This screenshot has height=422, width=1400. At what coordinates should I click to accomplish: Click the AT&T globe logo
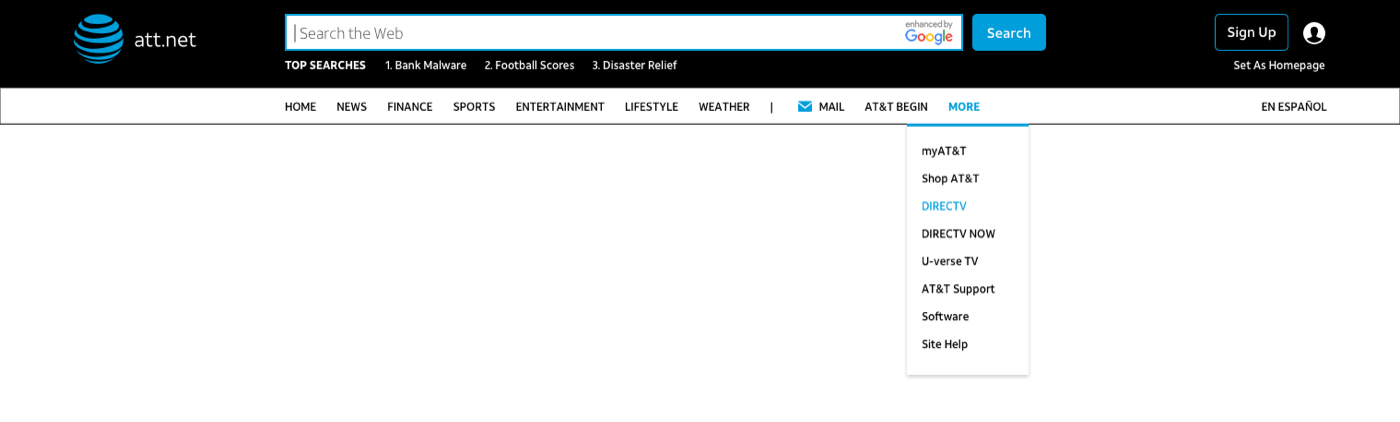click(x=98, y=39)
